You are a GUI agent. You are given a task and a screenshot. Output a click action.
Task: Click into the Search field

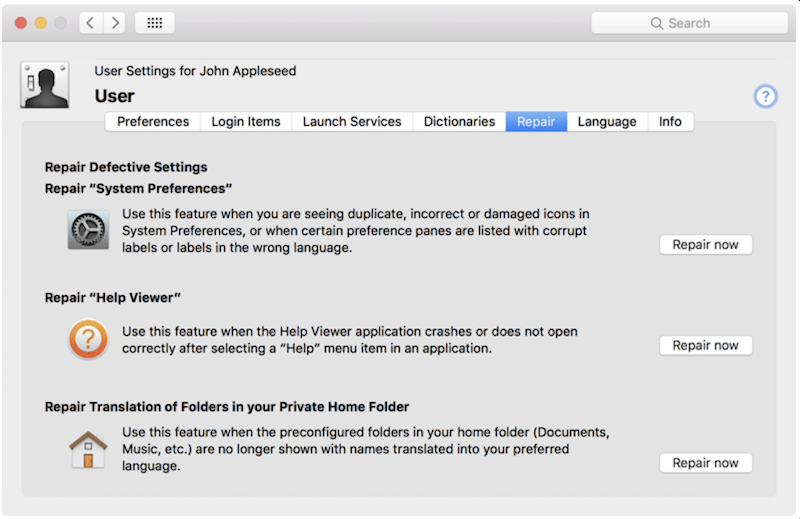pyautogui.click(x=689, y=23)
